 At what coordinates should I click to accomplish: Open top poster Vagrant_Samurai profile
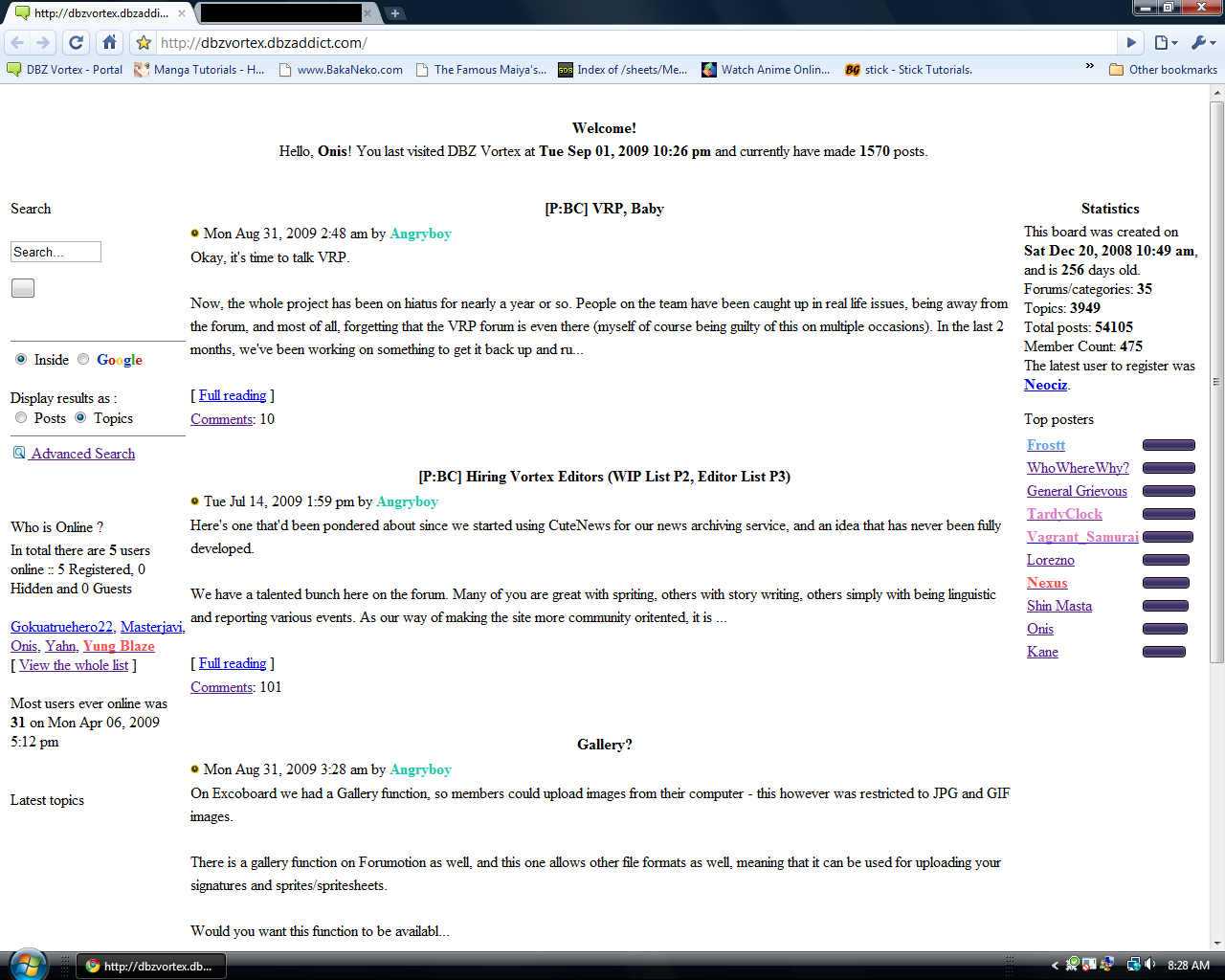(x=1082, y=537)
